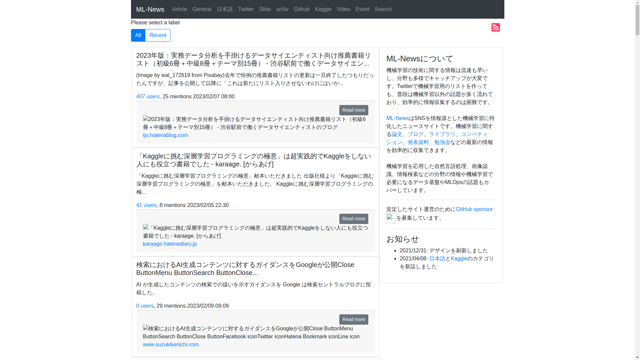Open the 勉強会 link in the sidebar
Viewport: 640px width, 360px height.
pyautogui.click(x=442, y=142)
